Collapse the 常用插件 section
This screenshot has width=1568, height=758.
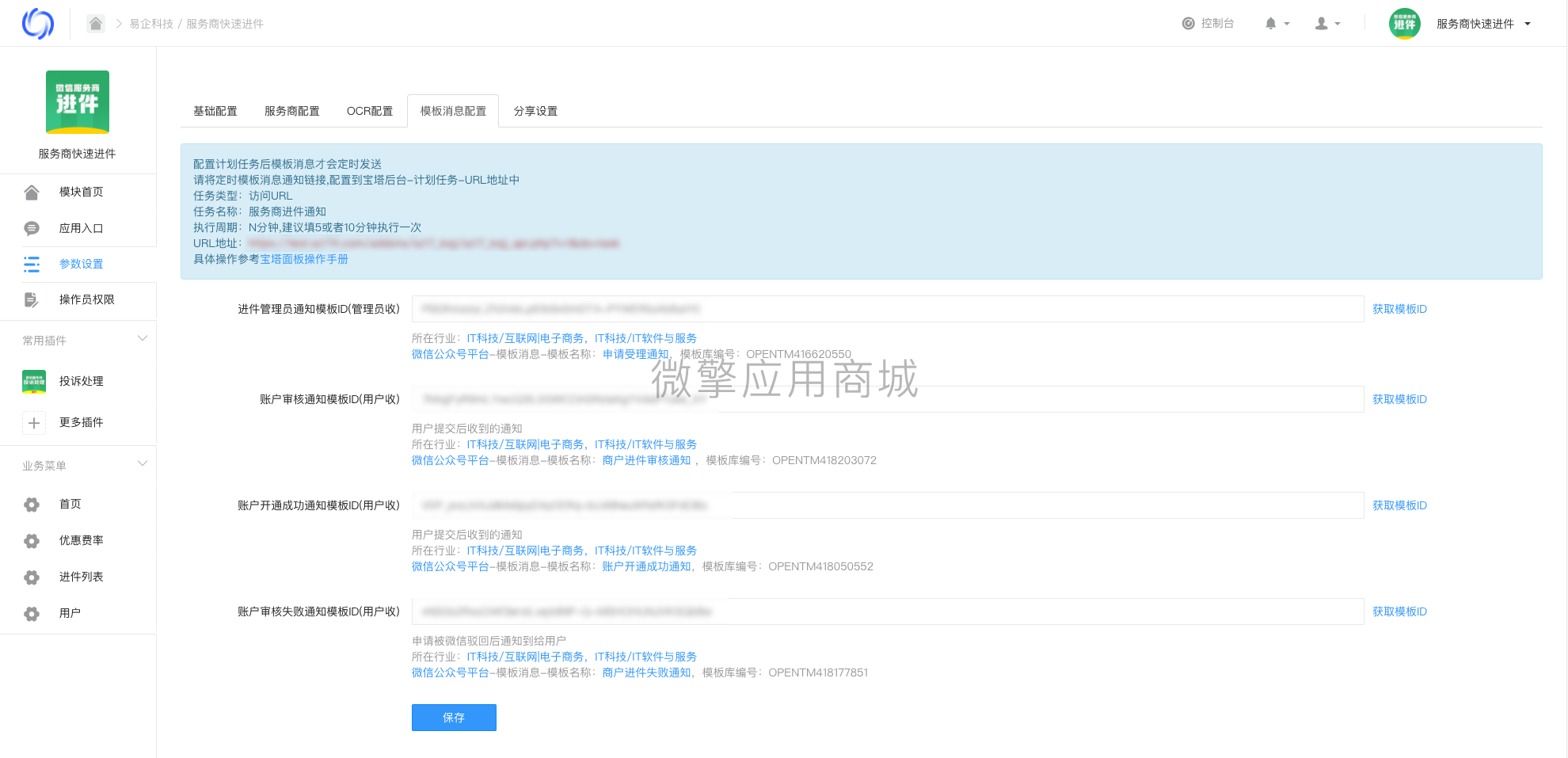143,339
